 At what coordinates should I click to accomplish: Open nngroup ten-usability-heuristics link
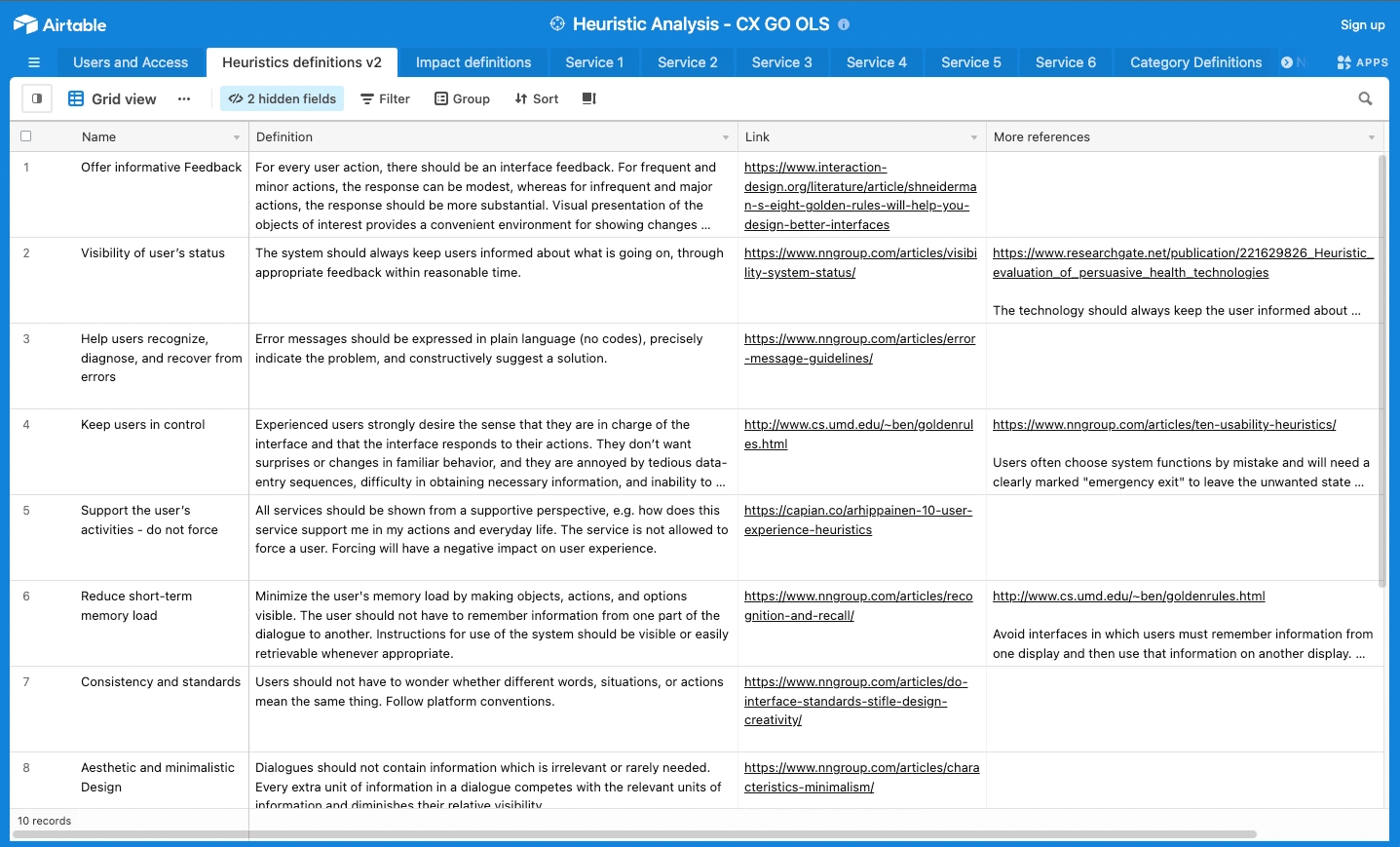(1164, 424)
